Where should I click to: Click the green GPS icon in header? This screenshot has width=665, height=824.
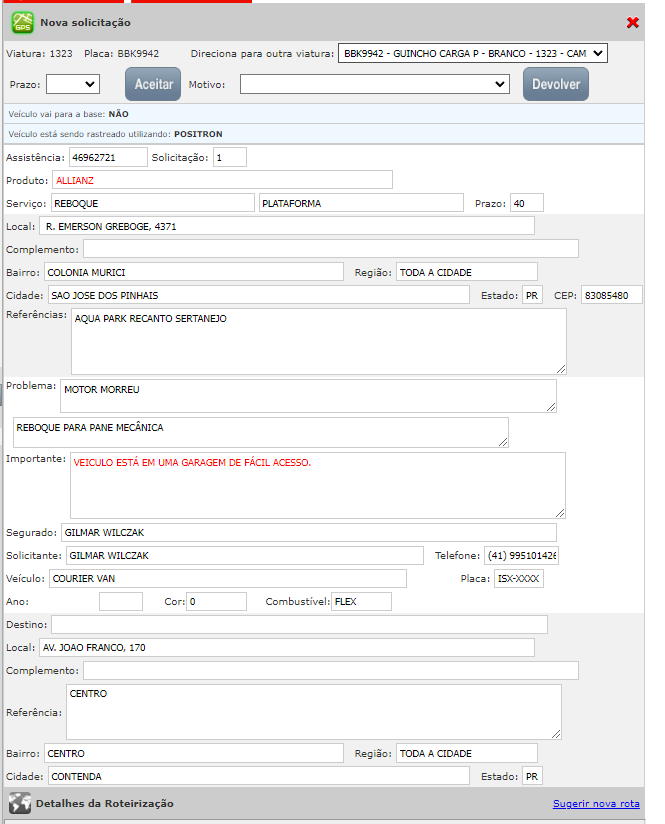[22, 22]
